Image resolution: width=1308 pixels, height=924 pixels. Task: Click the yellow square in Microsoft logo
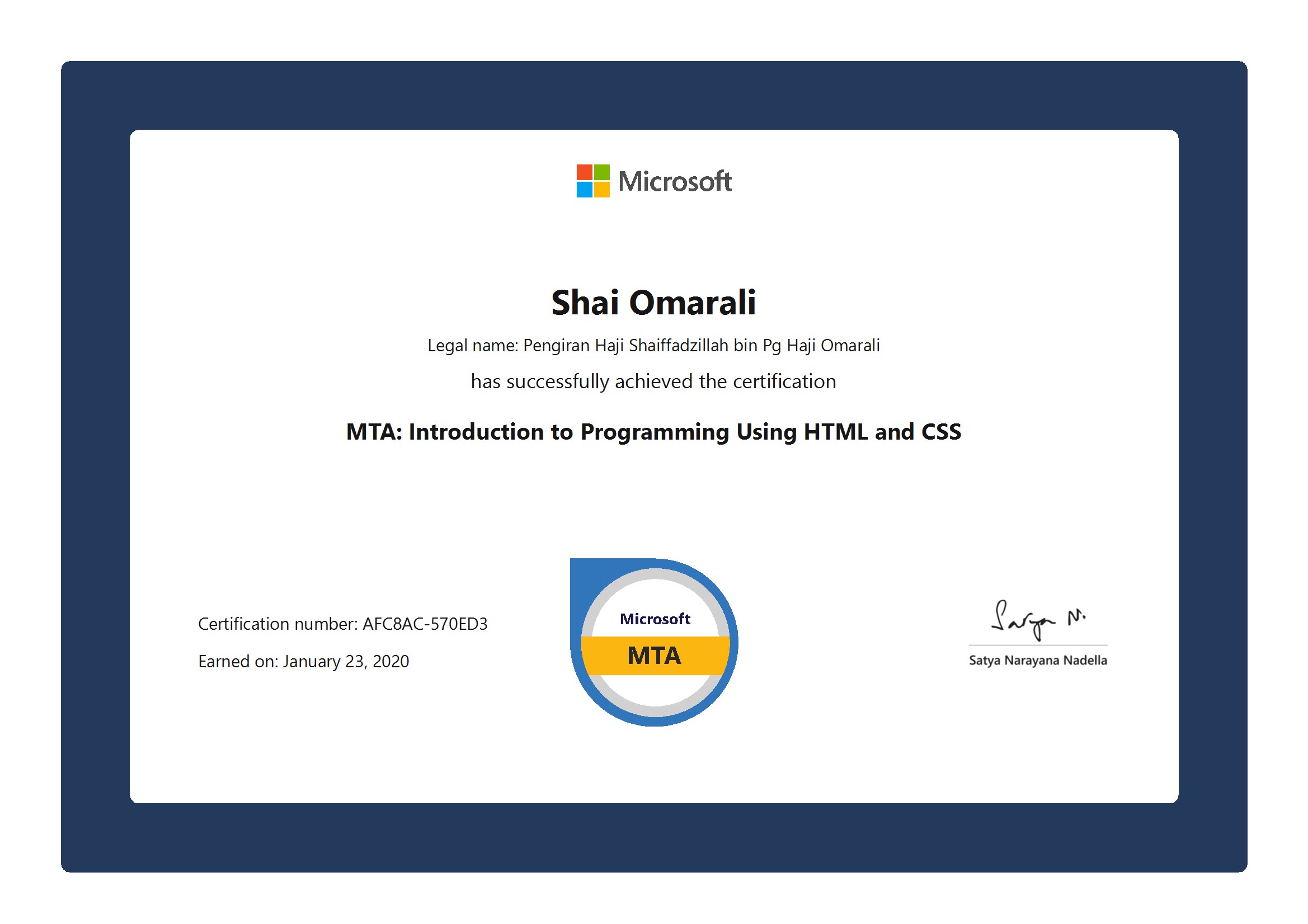(x=602, y=189)
